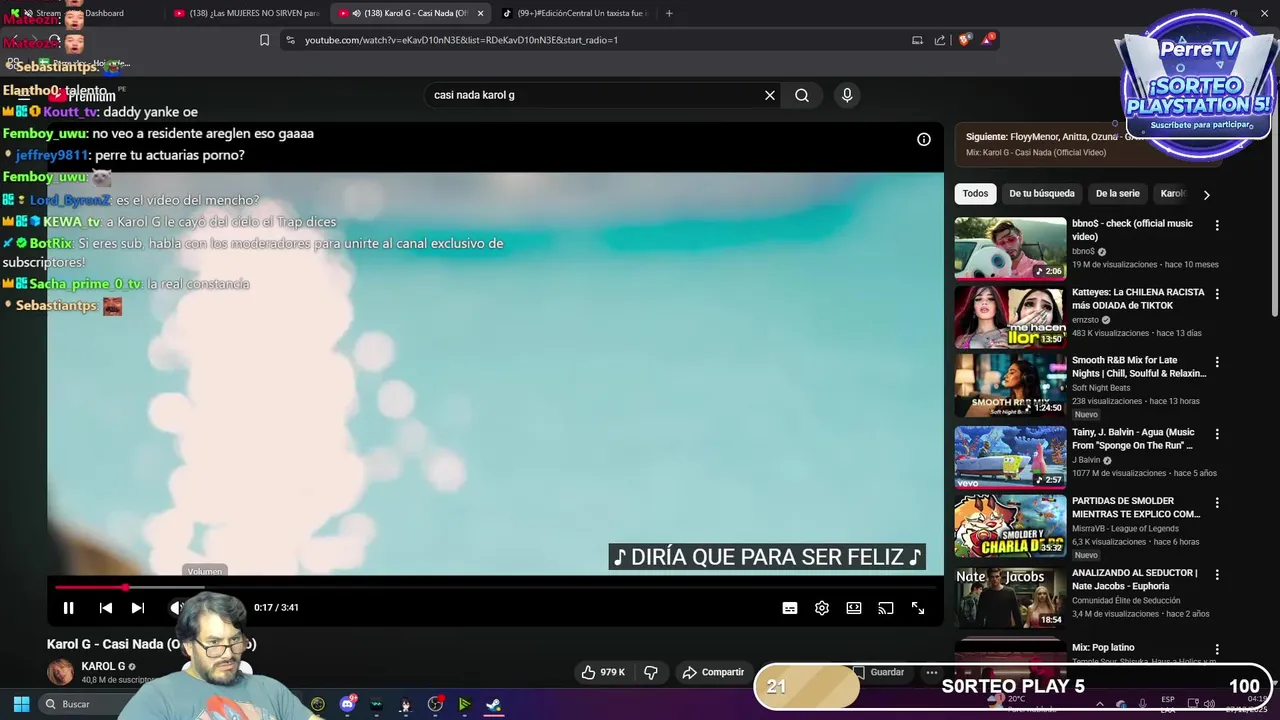Open ANALIZANDO AL SEDUCTOR Nate Jacobs video

click(x=1134, y=579)
